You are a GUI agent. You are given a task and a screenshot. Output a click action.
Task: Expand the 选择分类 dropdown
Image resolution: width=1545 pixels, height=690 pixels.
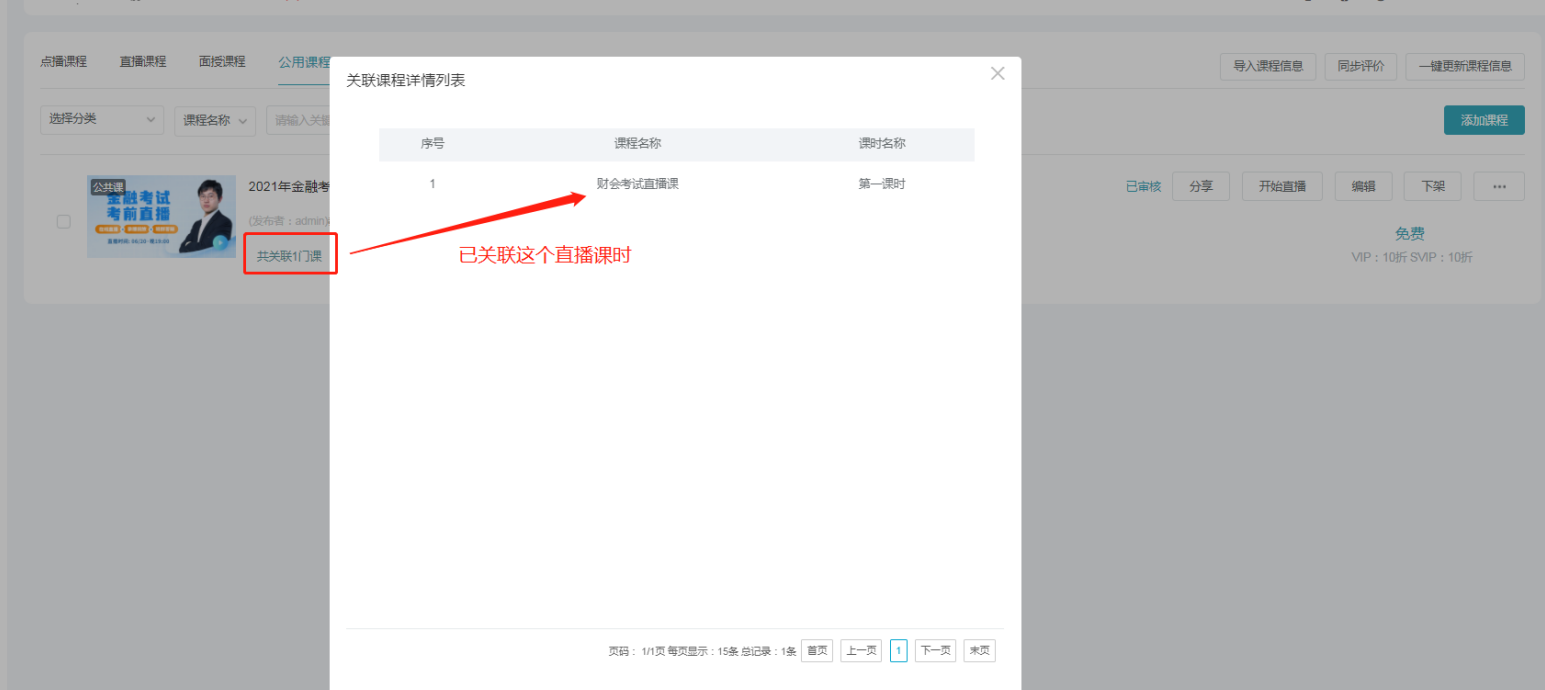coord(102,120)
